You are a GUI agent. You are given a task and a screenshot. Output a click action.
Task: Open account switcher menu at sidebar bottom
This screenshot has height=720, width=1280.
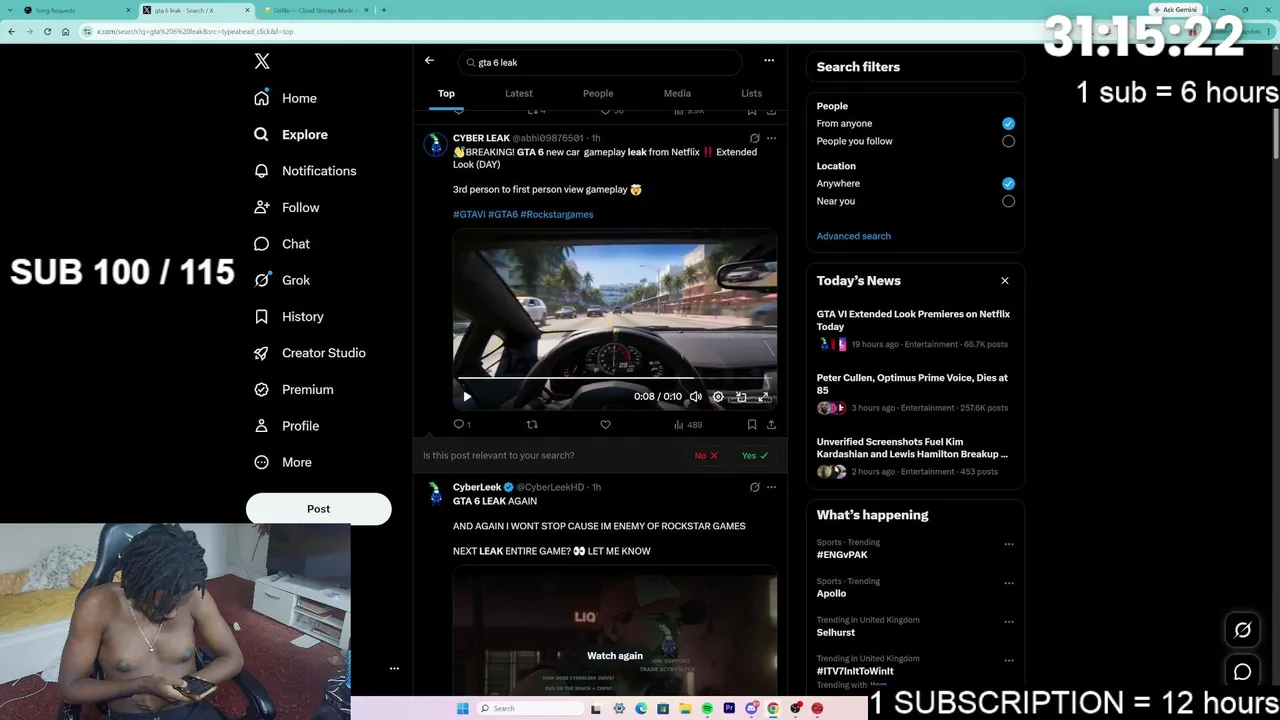click(394, 668)
